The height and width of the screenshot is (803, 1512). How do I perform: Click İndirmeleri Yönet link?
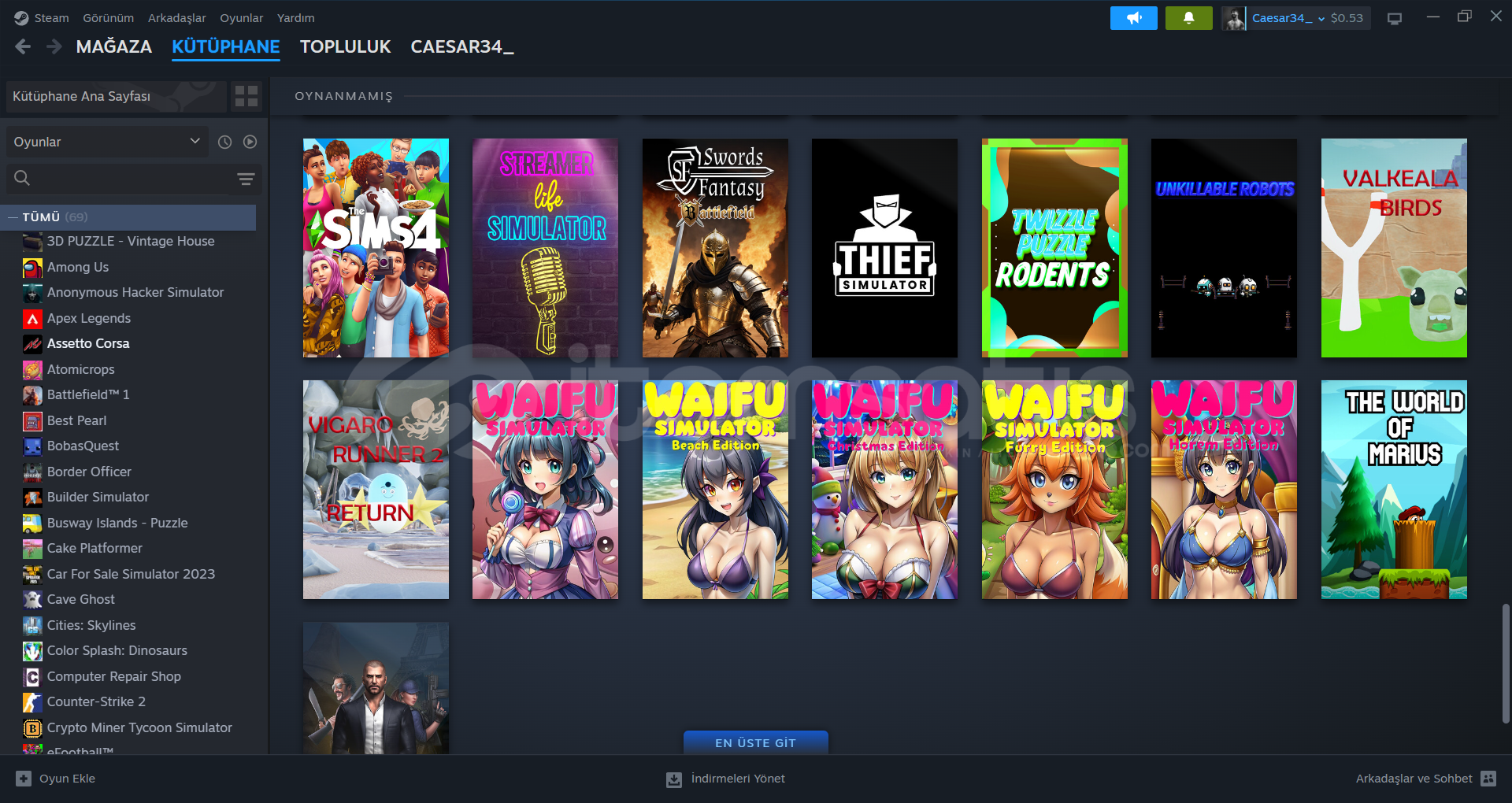738,779
